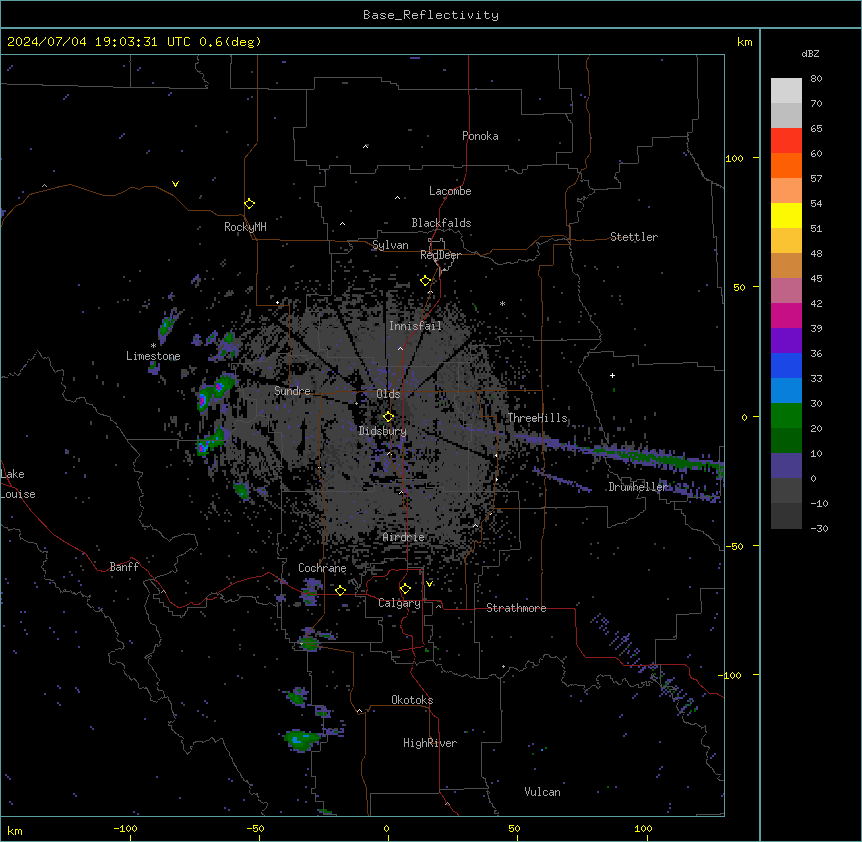862x842 pixels.
Task: Click the Limestone label
Action: [x=153, y=356]
